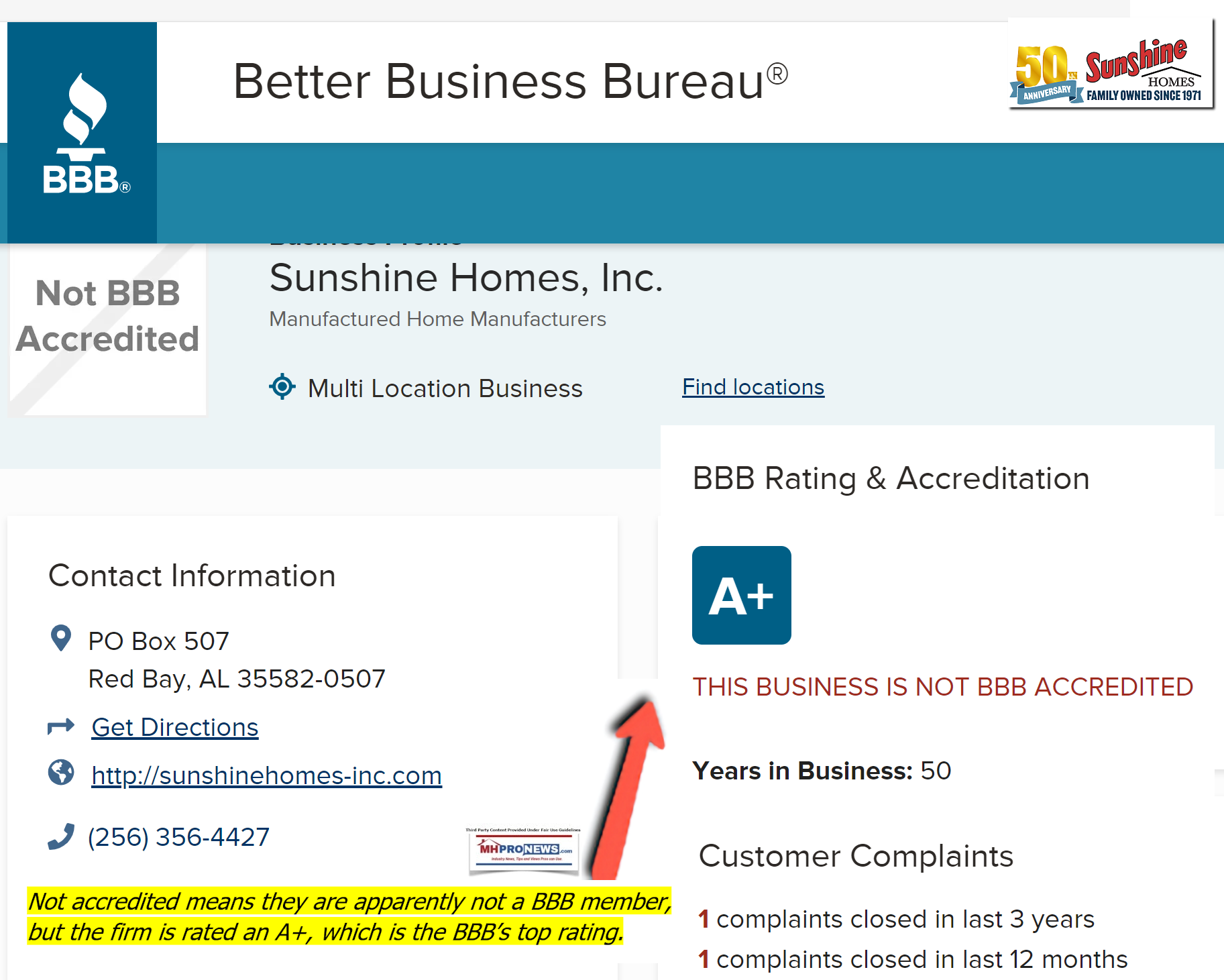Click the A+ rating badge
Image resolution: width=1224 pixels, height=980 pixels.
[x=742, y=595]
